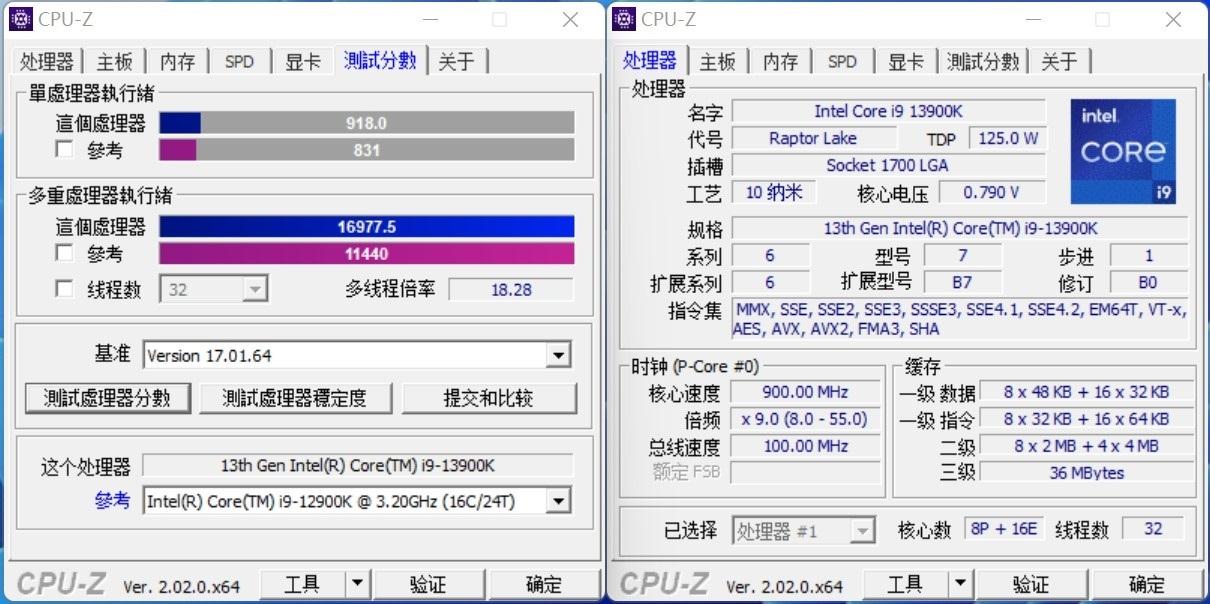
Task: Switch to the 关于 tab
Action: 457,61
